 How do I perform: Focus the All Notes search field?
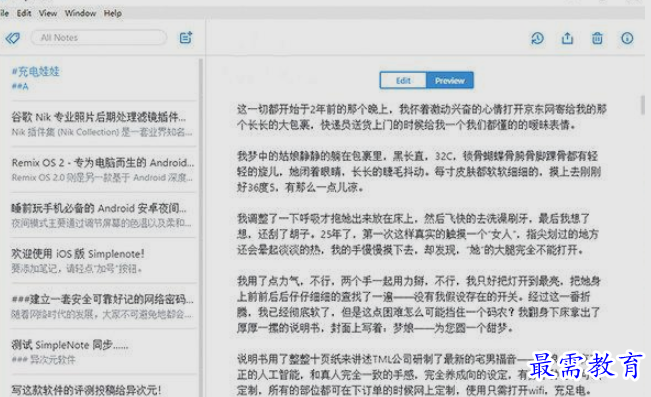[x=99, y=37]
